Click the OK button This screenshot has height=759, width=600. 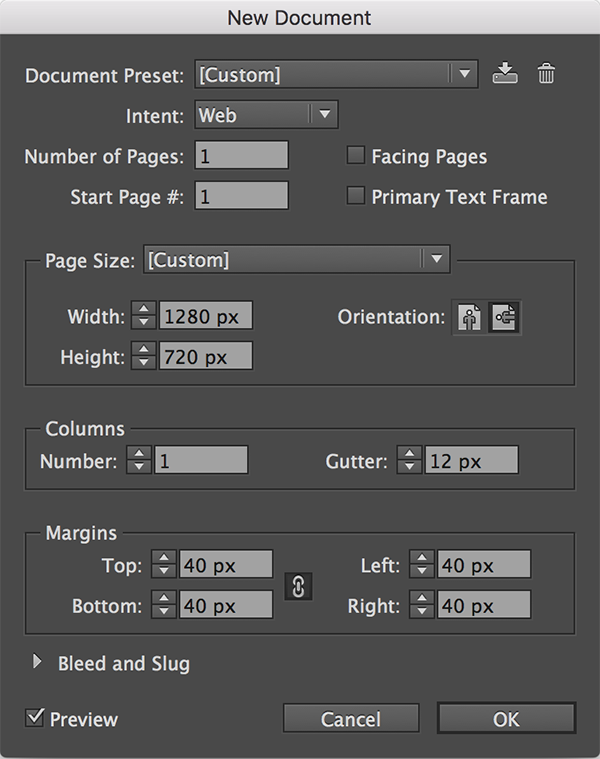506,718
